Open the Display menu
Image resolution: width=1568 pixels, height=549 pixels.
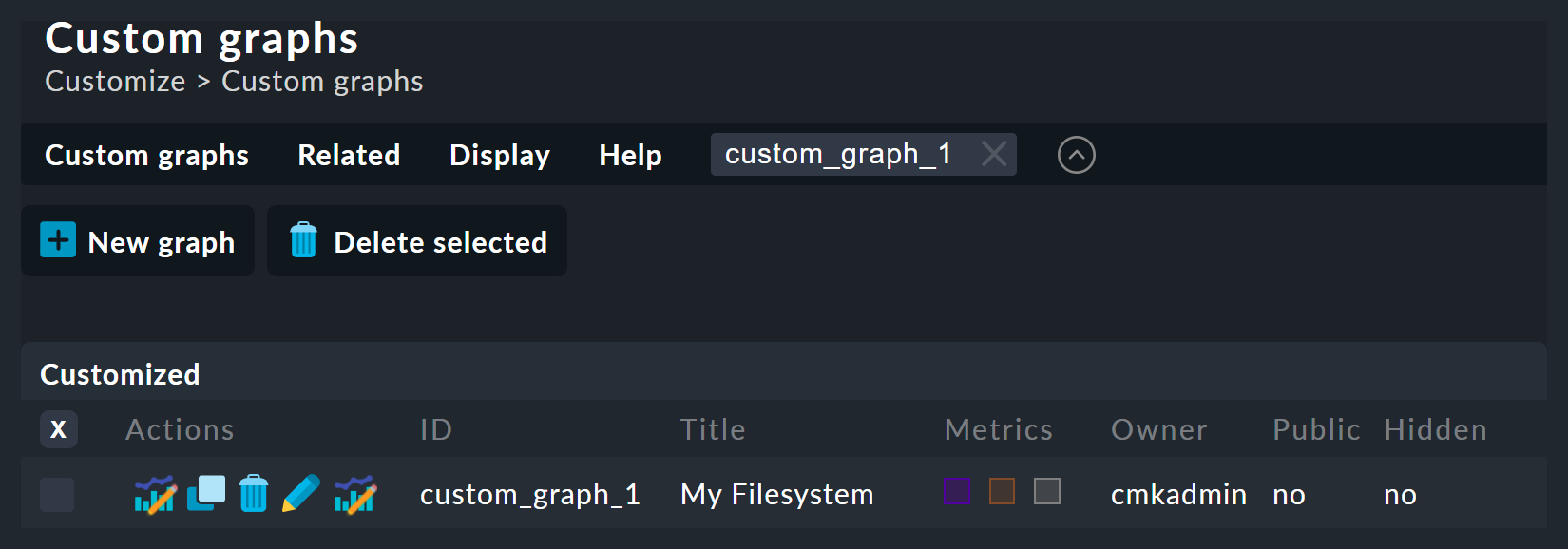(500, 155)
